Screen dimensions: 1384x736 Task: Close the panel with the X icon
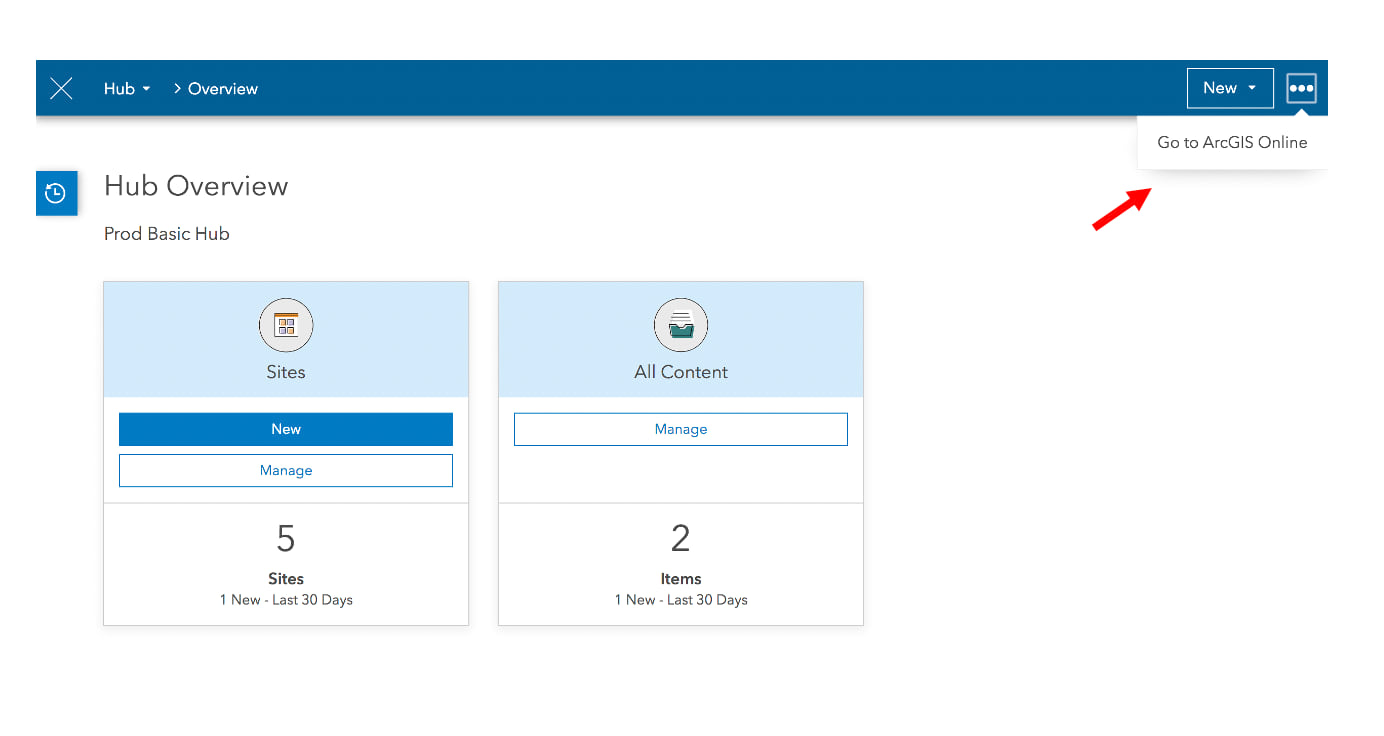pos(61,88)
